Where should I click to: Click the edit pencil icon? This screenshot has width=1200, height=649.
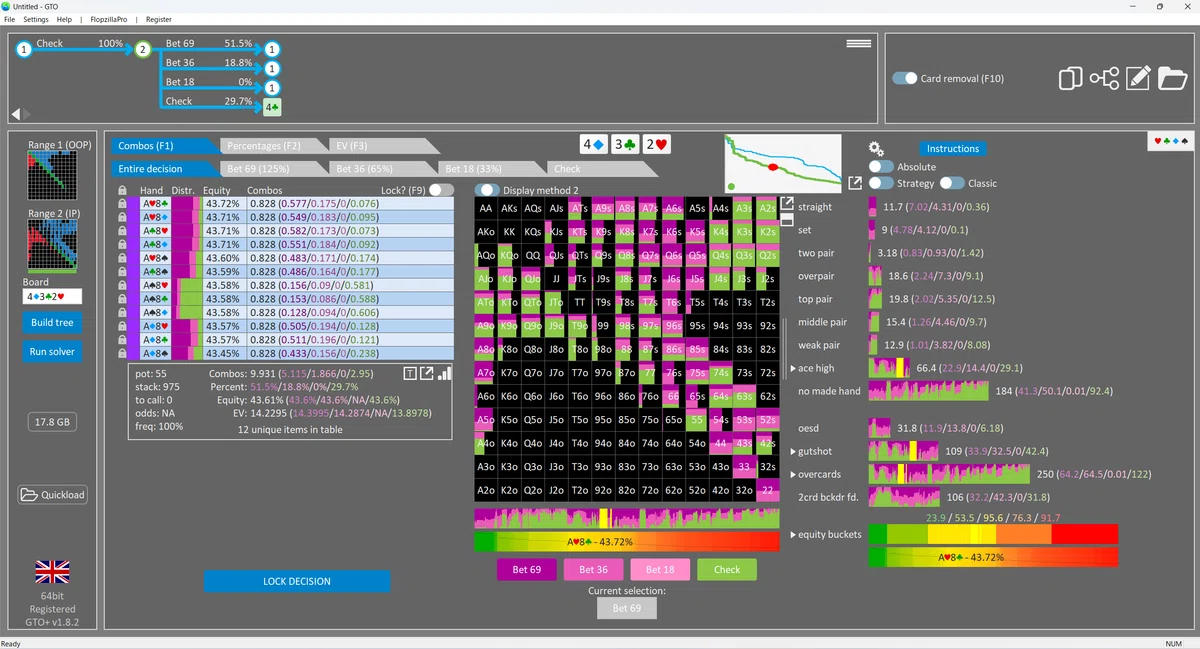[1138, 78]
